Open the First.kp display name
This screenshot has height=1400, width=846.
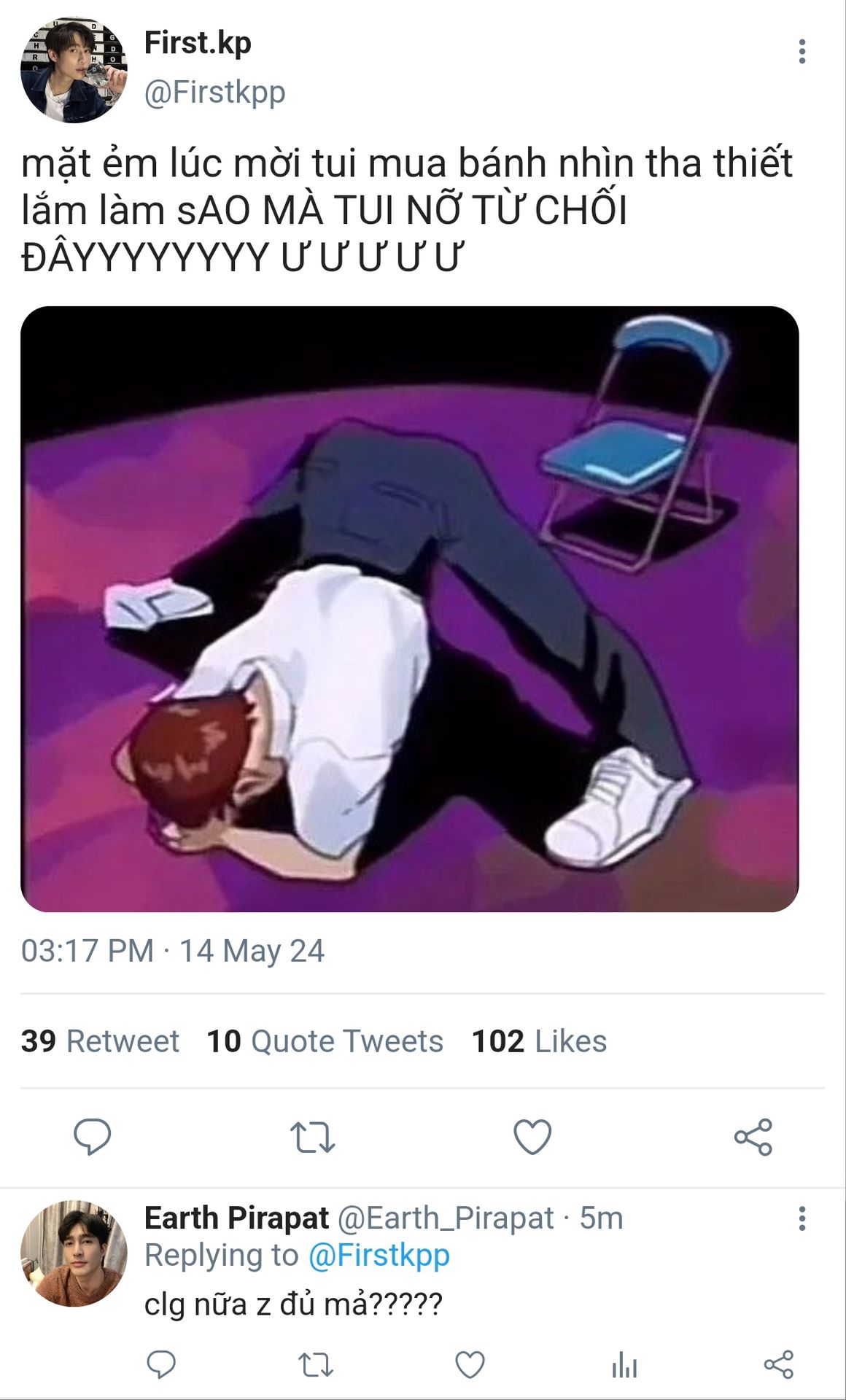coord(198,43)
